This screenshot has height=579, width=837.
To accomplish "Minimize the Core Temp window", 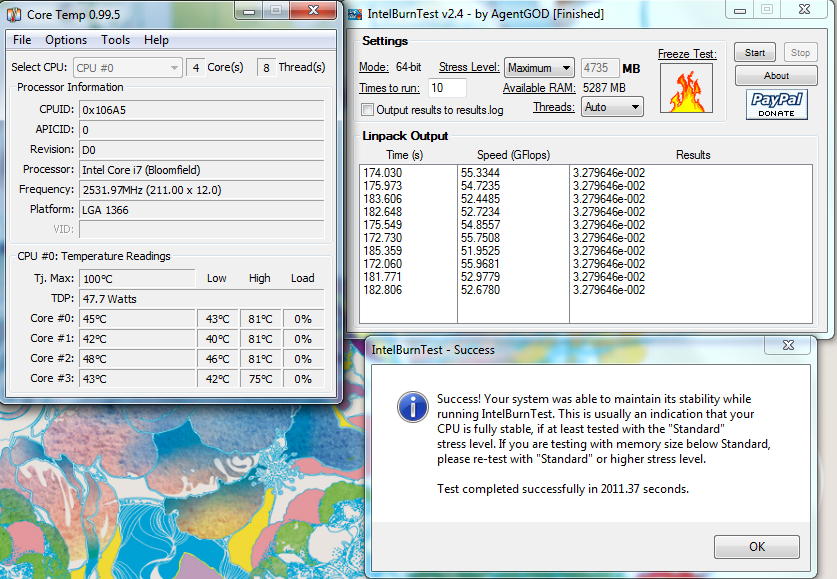I will pyautogui.click(x=249, y=11).
